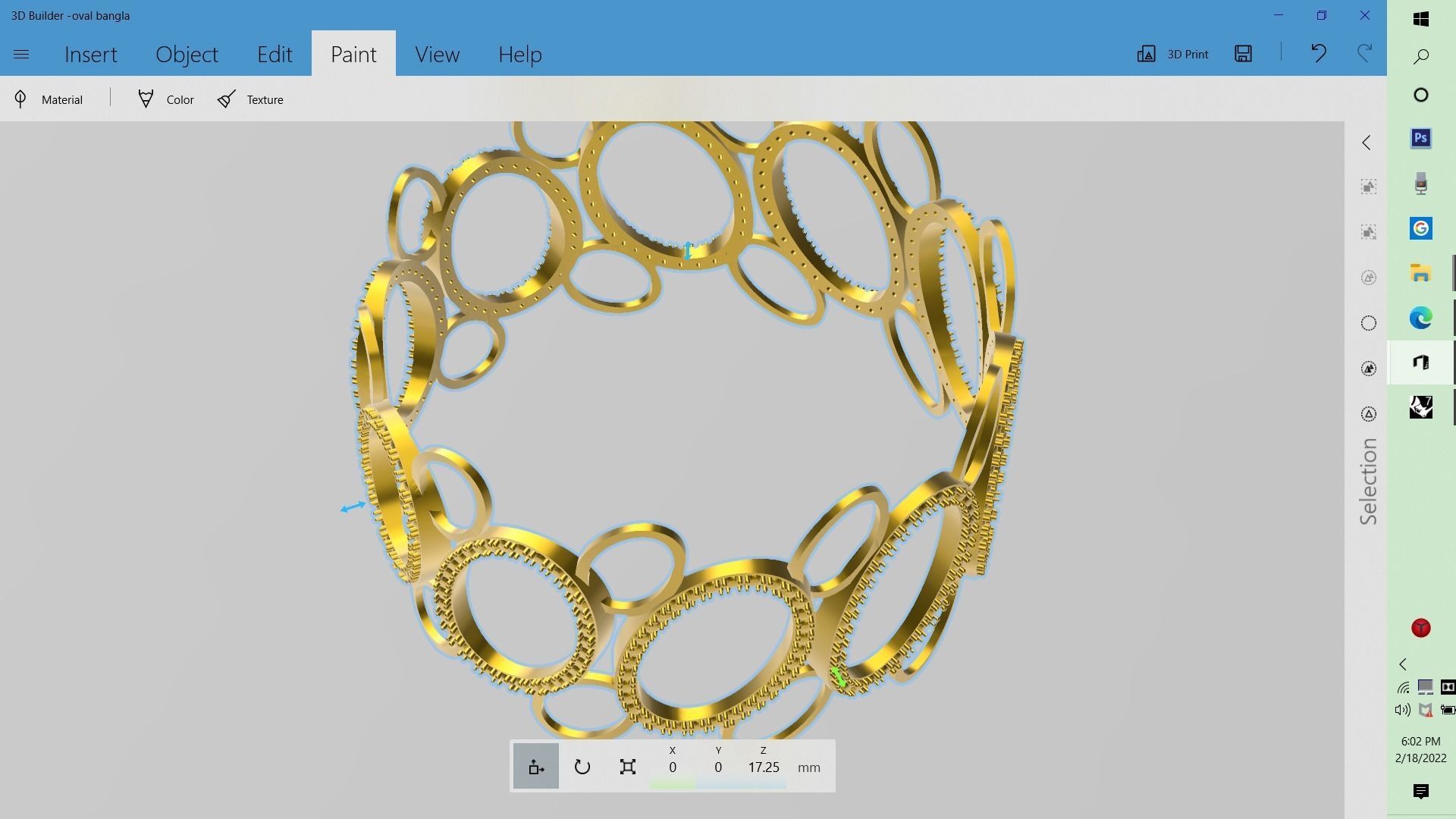This screenshot has width=1456, height=819.
Task: Click the ungroup selection icon in Selection panel
Action: click(1368, 232)
